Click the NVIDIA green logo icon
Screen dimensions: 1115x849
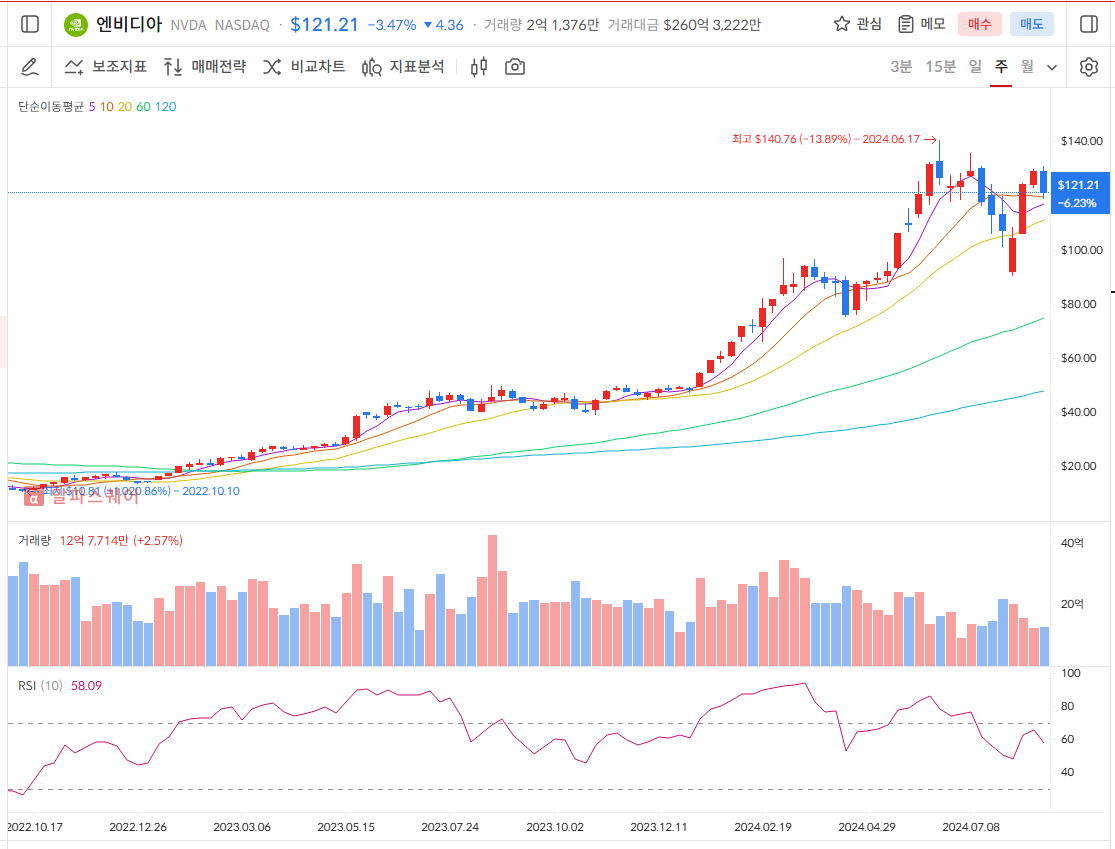[x=75, y=25]
